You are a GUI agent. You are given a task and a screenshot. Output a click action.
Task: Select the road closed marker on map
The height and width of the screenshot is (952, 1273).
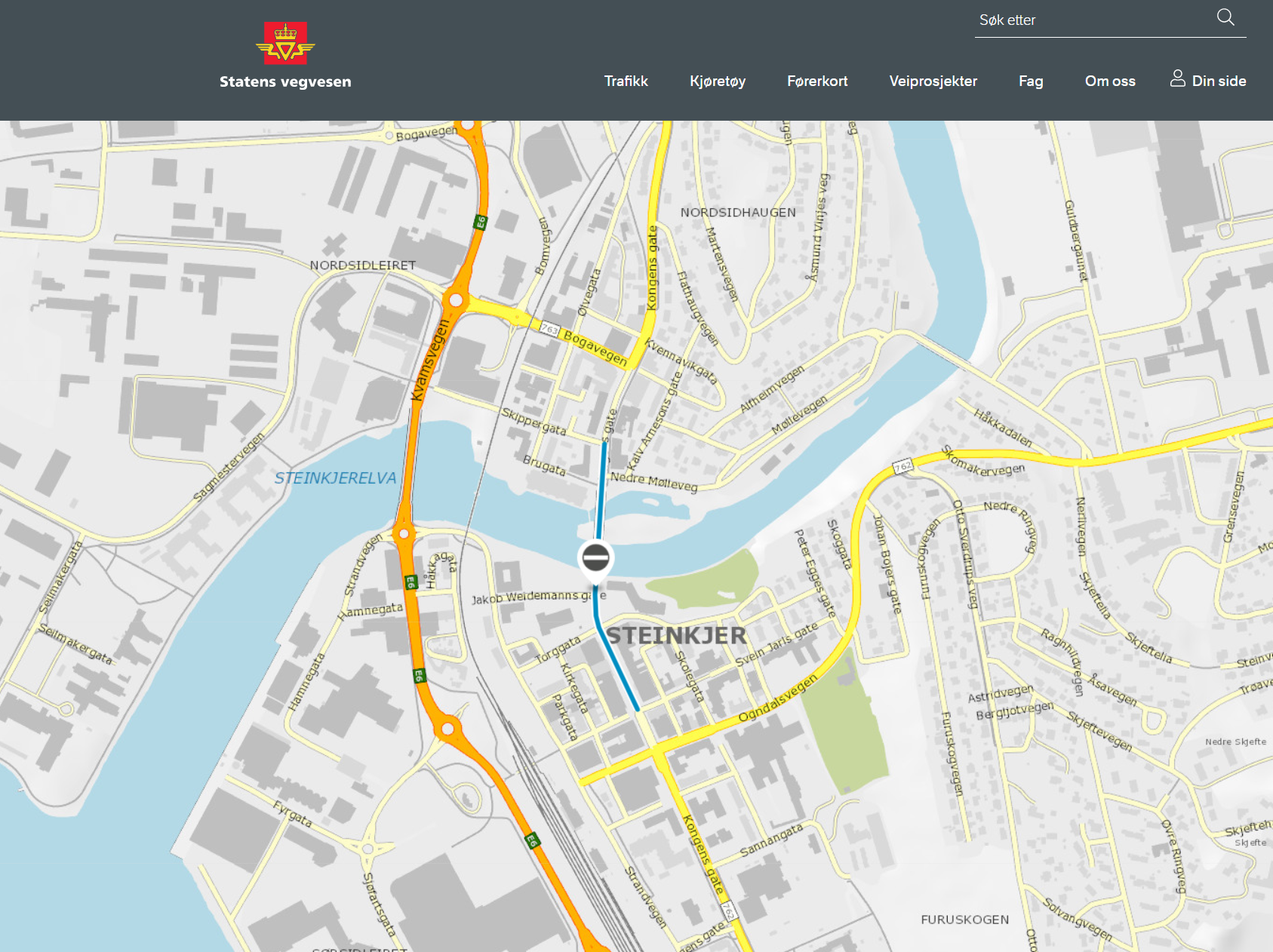pos(595,559)
